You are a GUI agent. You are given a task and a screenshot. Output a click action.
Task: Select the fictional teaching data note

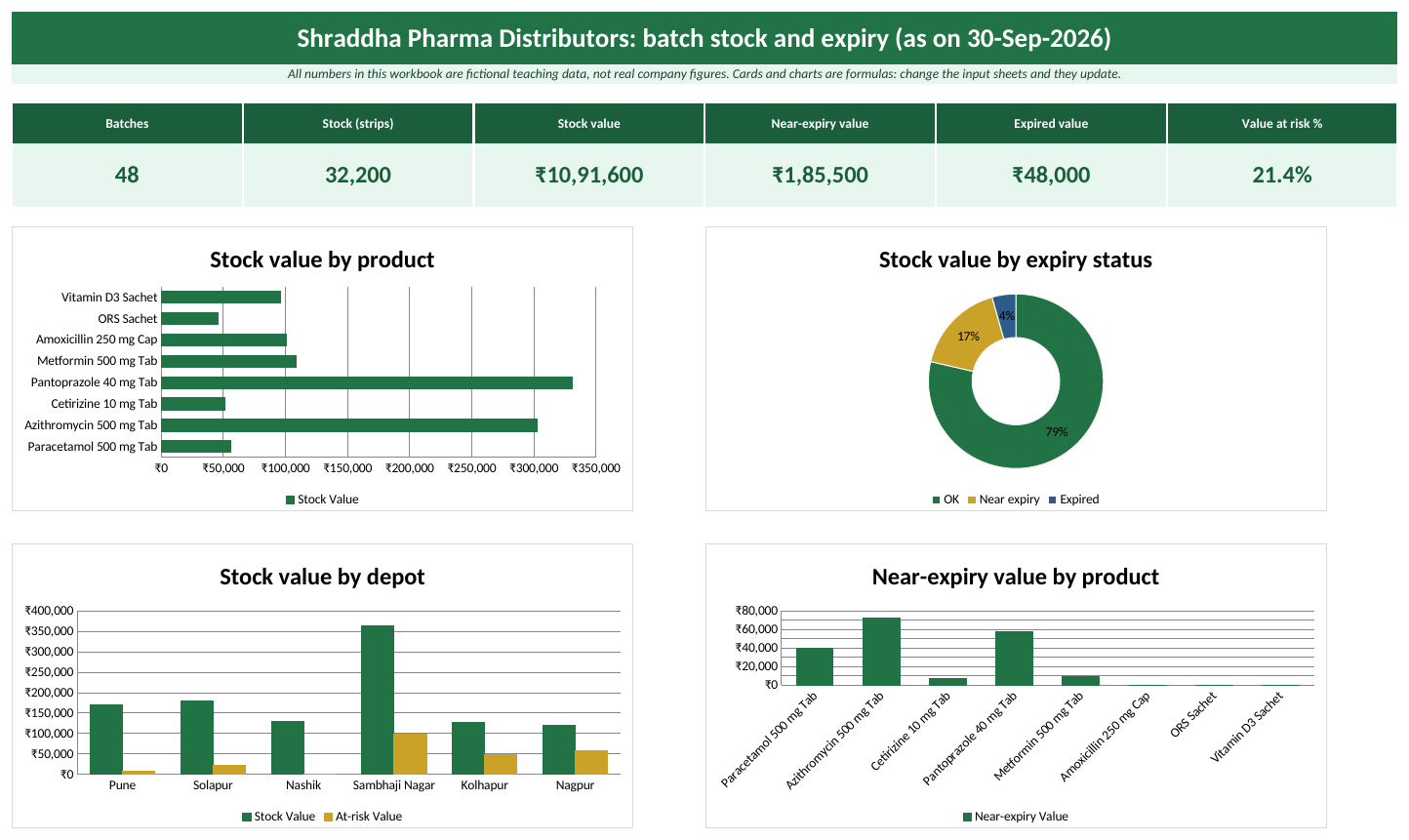pyautogui.click(x=704, y=74)
